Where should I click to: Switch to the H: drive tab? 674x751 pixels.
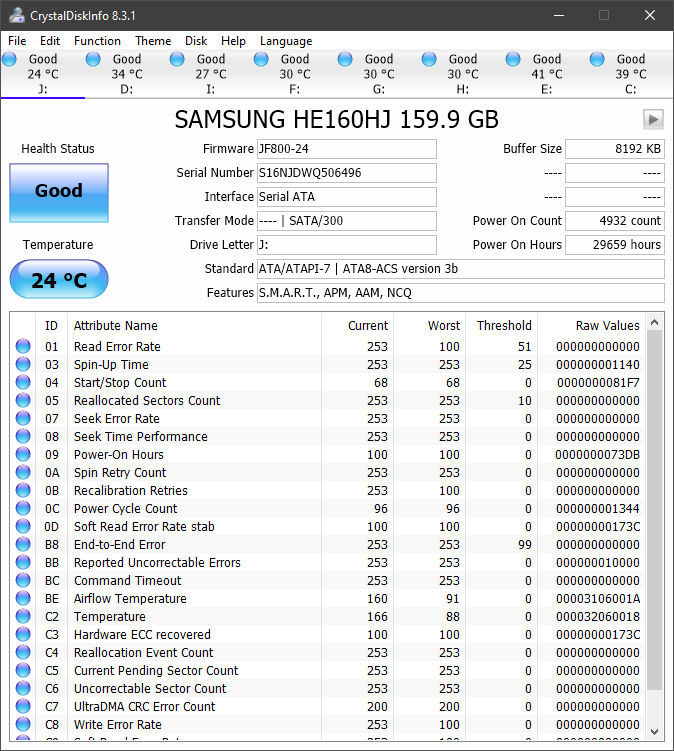(463, 74)
